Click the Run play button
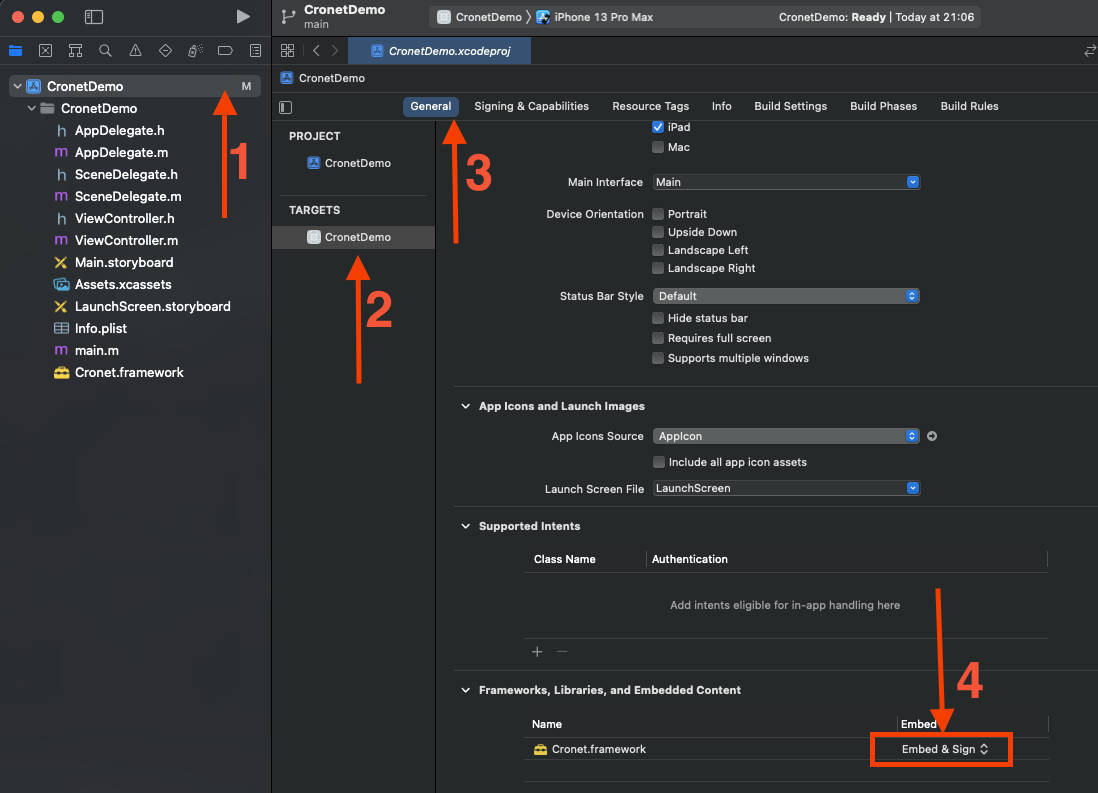1098x793 pixels. 243,17
